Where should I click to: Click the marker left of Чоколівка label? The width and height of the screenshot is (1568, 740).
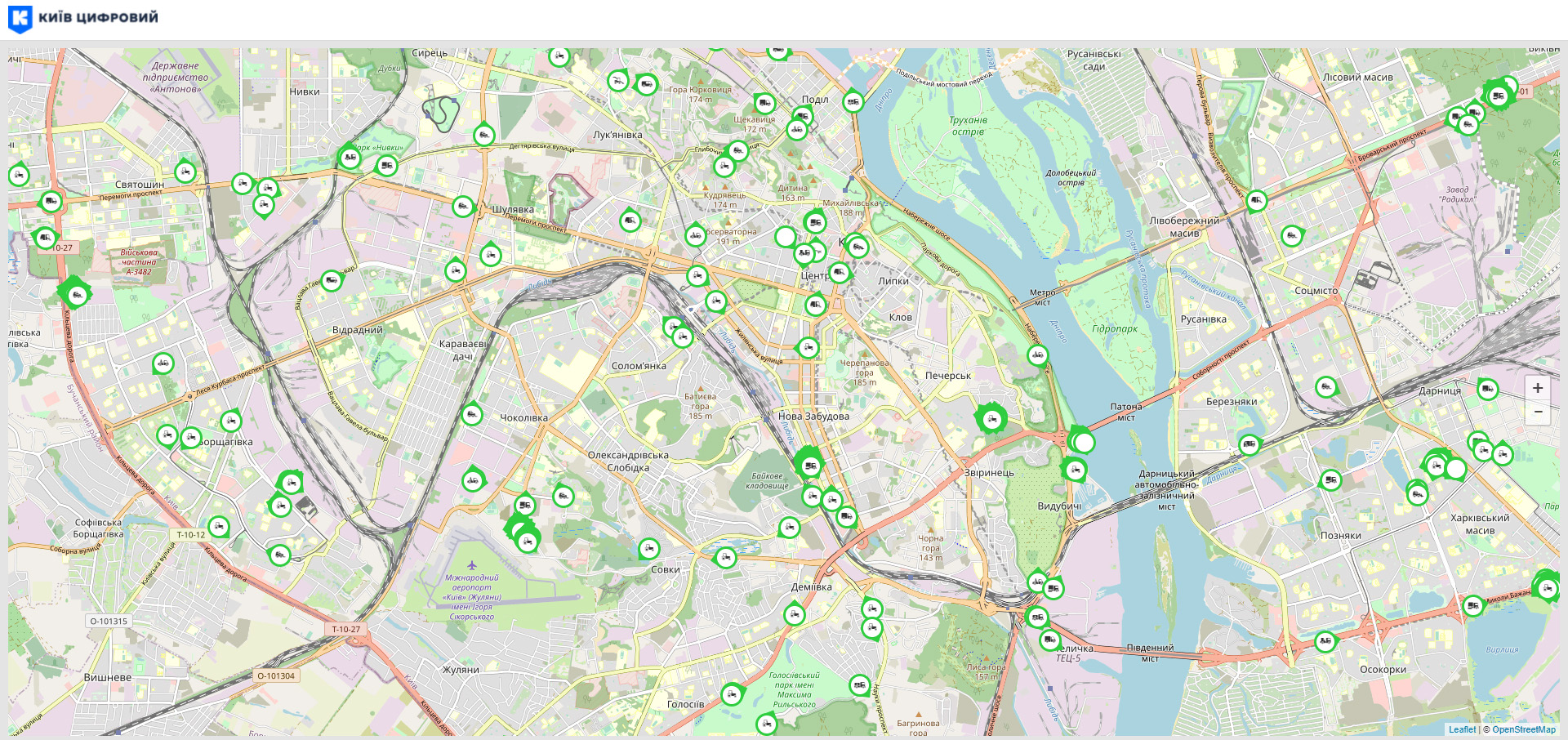[472, 415]
